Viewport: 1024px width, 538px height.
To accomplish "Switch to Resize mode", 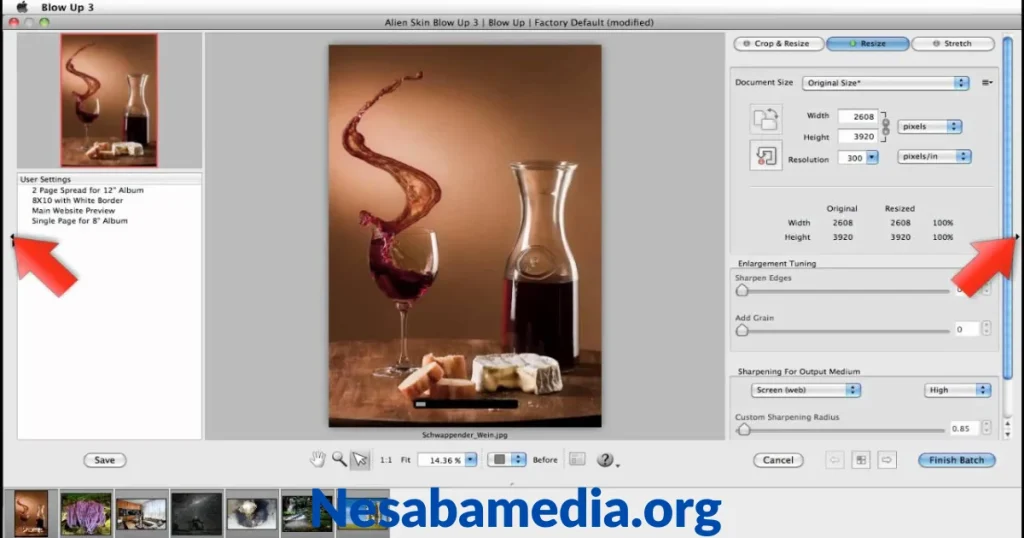I will (x=867, y=44).
